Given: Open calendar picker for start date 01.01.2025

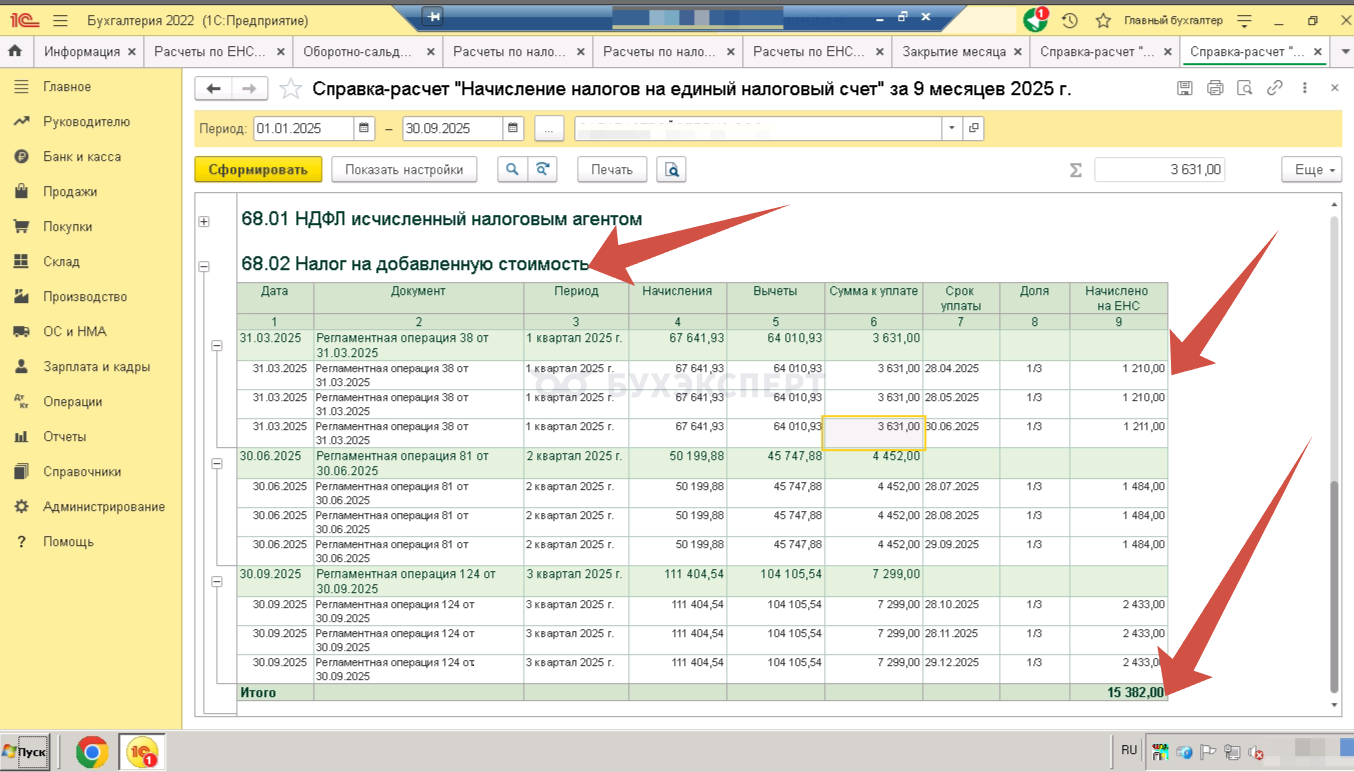Looking at the screenshot, I should (364, 129).
